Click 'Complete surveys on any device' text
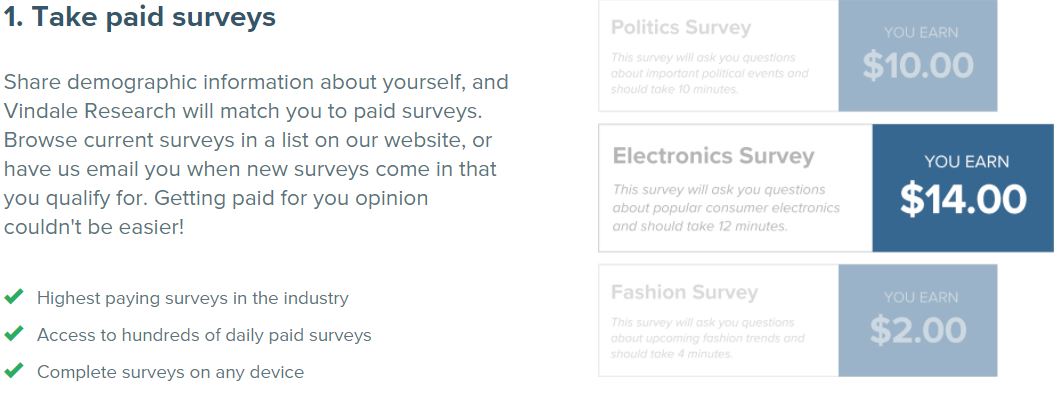1061x397 pixels. click(171, 372)
